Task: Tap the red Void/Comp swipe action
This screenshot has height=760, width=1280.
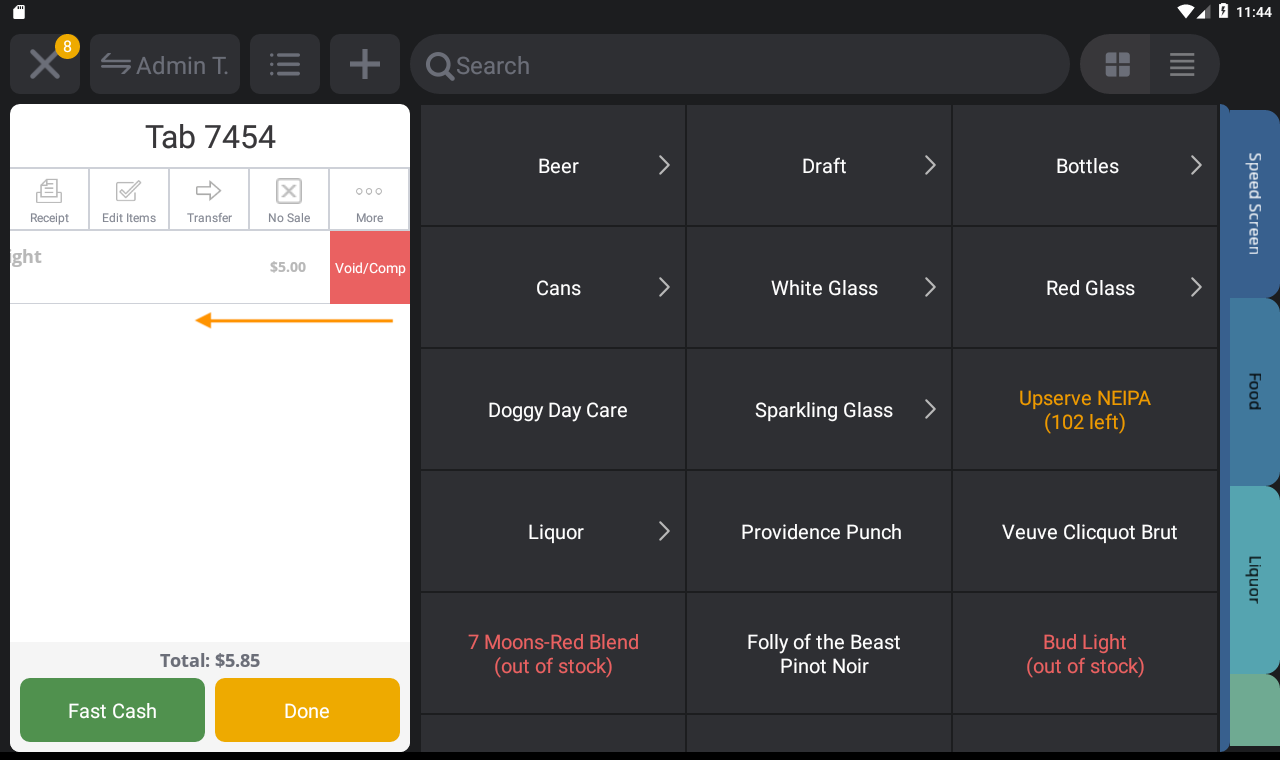Action: (x=370, y=268)
